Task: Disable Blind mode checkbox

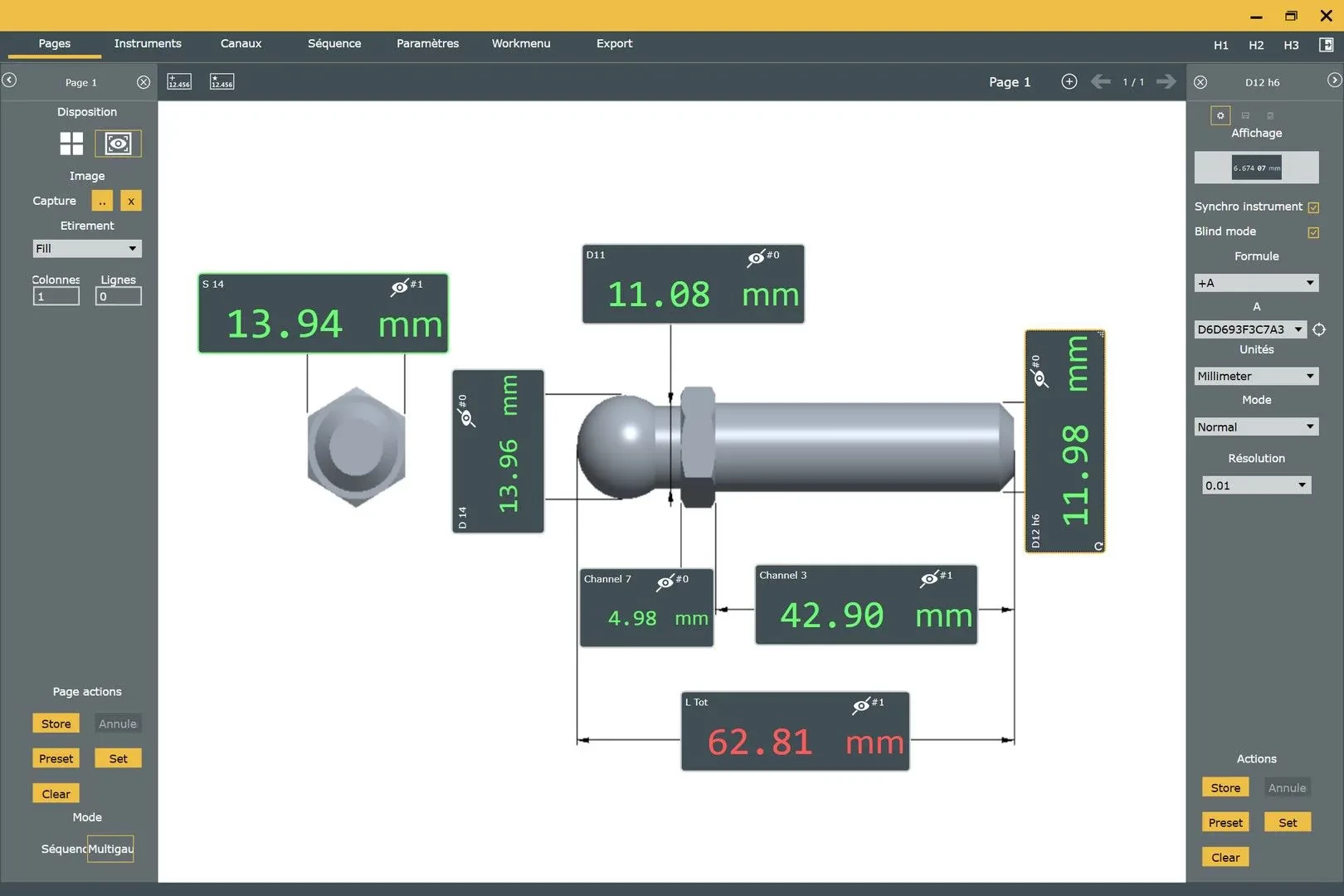Action: (x=1313, y=232)
